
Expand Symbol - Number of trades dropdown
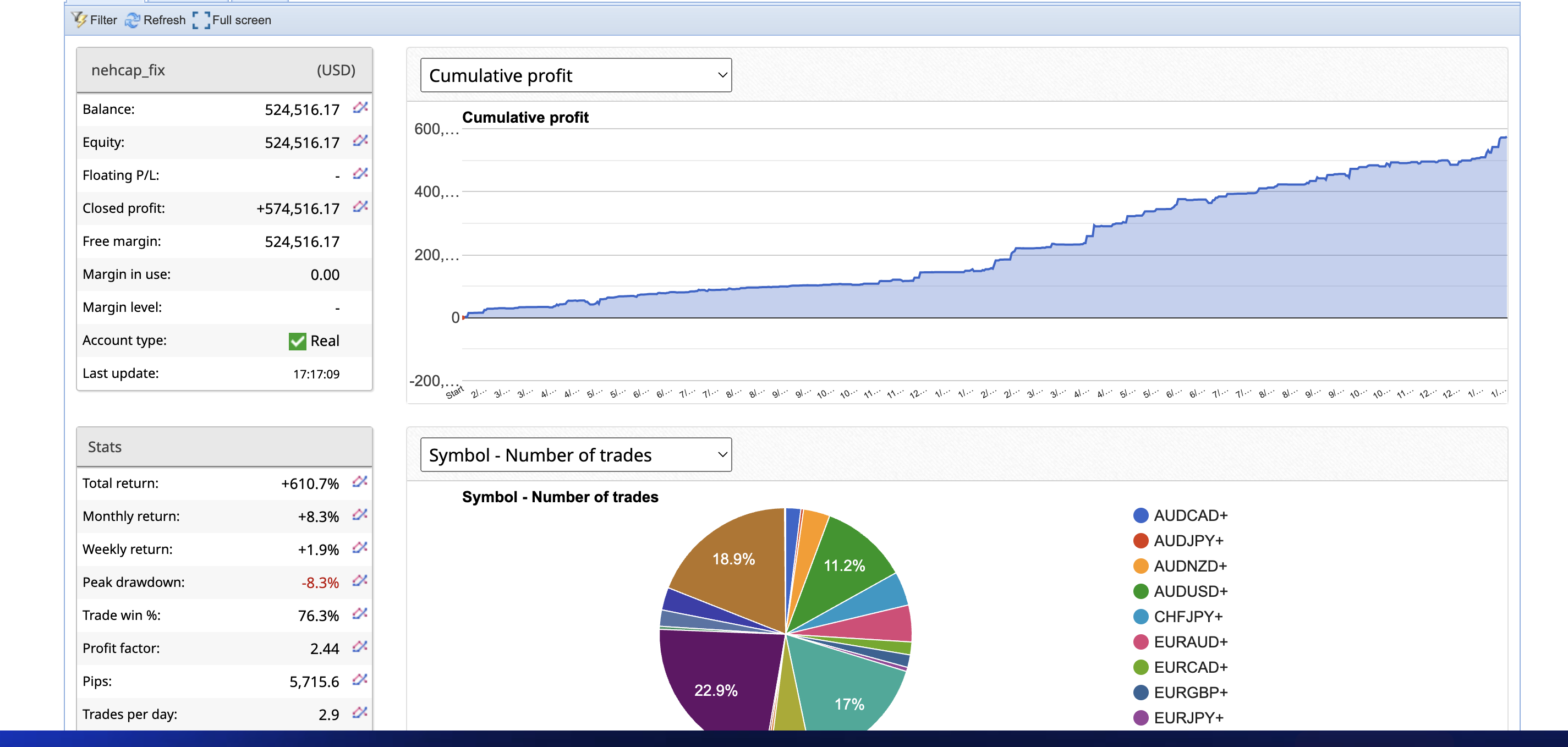[575, 455]
